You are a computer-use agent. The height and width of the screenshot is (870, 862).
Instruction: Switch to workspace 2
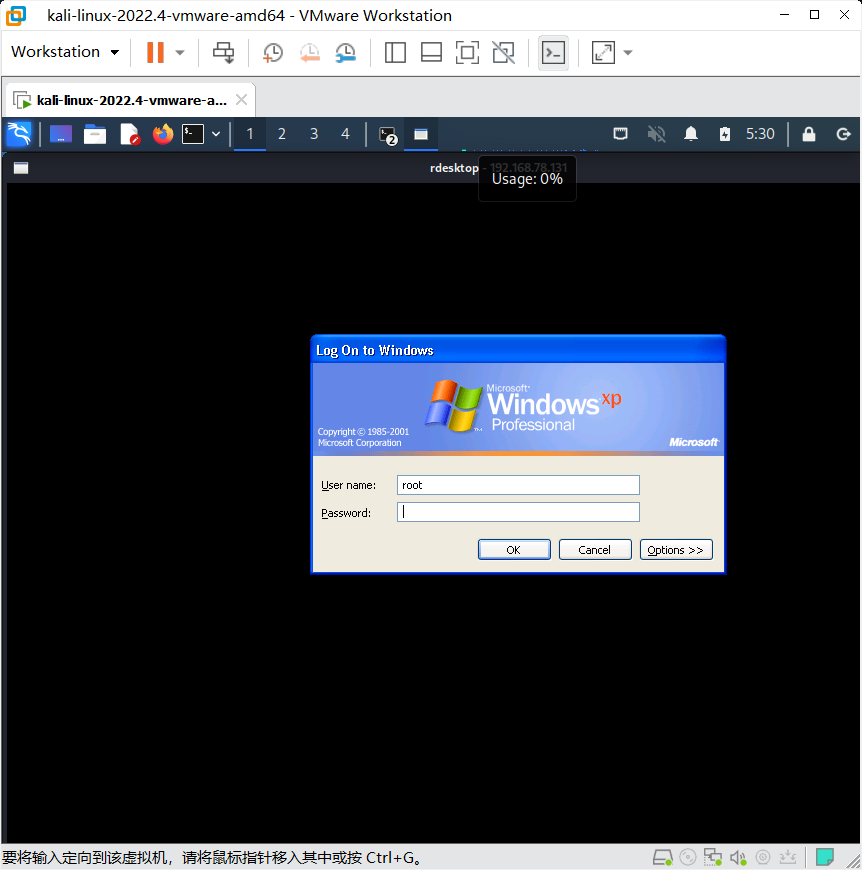(282, 134)
